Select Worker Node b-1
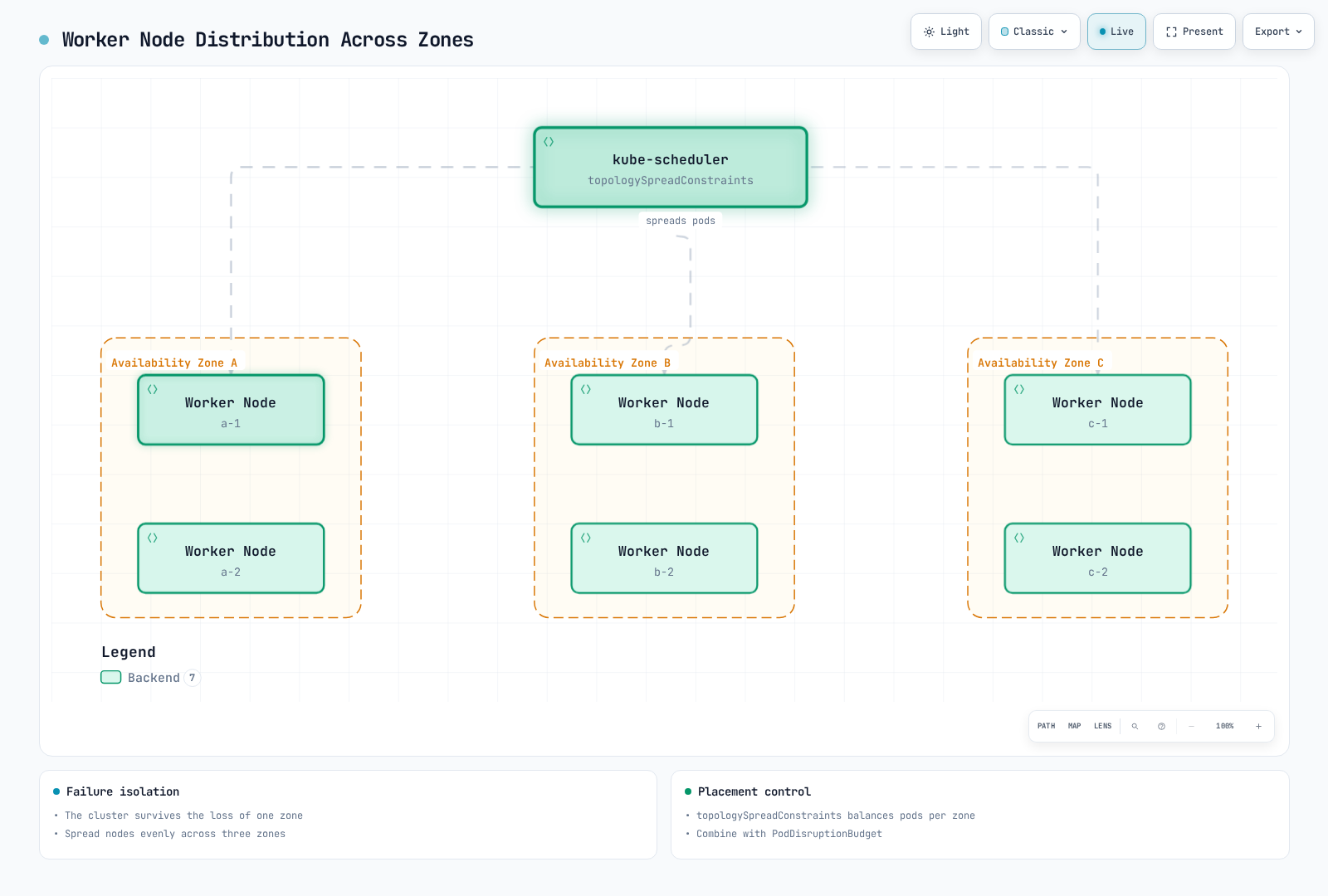Viewport: 1328px width, 896px height. tap(664, 410)
